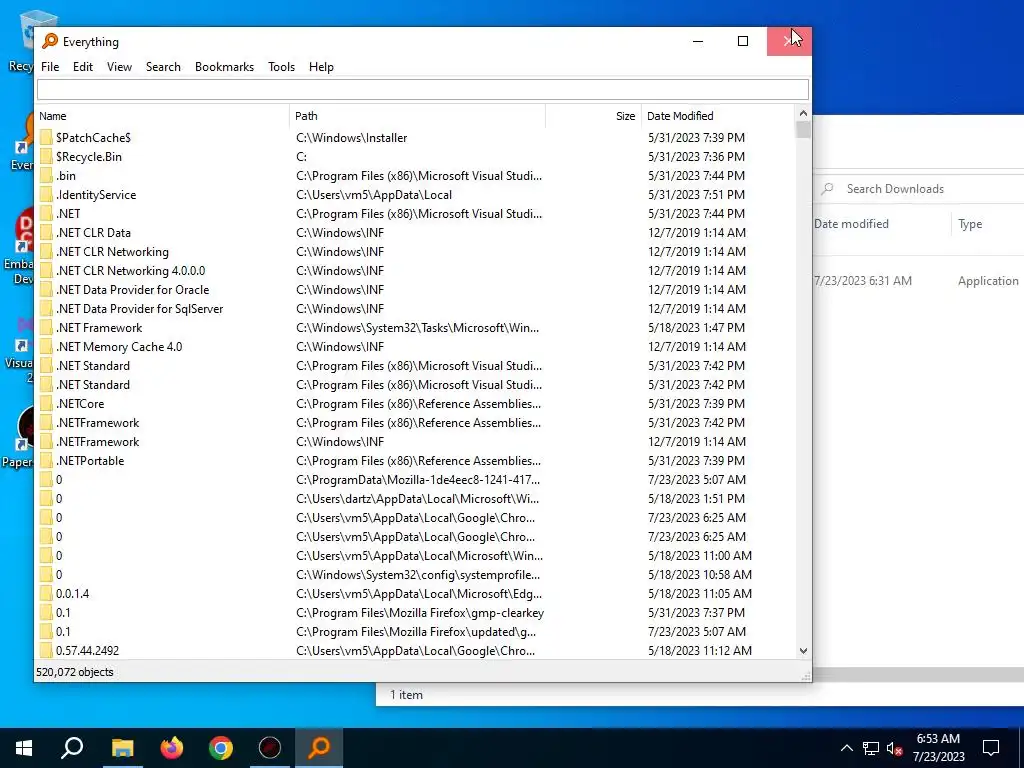Select the .NET Data Provider for SqlServer icon
Screen dimensions: 1024x768
pyautogui.click(x=46, y=308)
